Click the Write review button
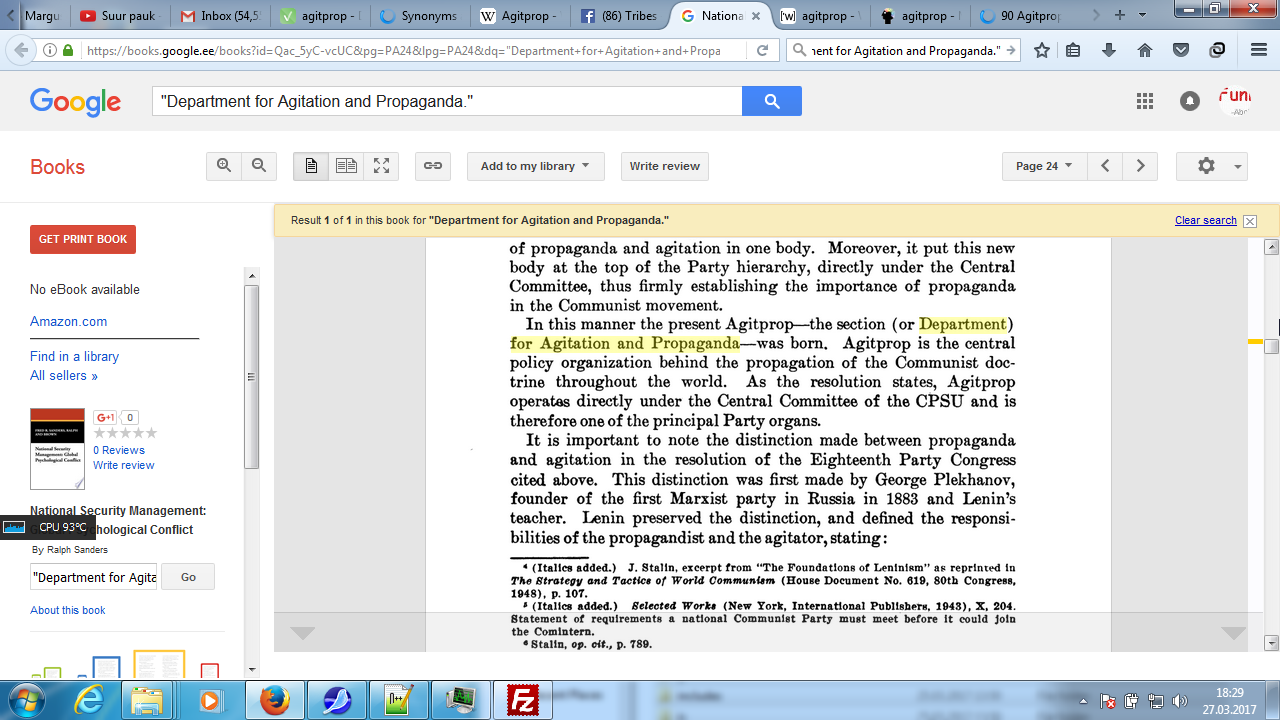 (665, 166)
